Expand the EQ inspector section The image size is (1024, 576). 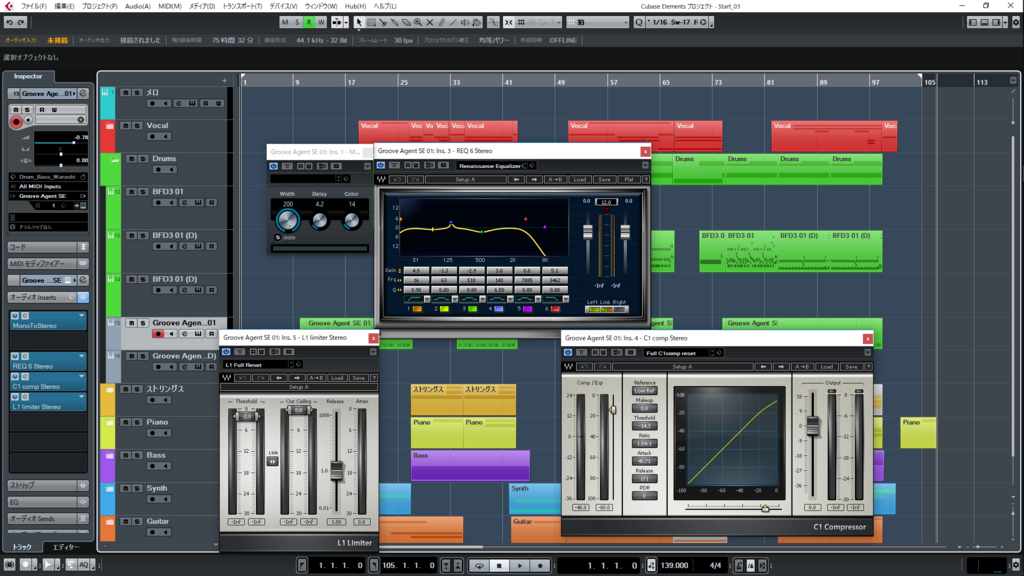coord(48,502)
